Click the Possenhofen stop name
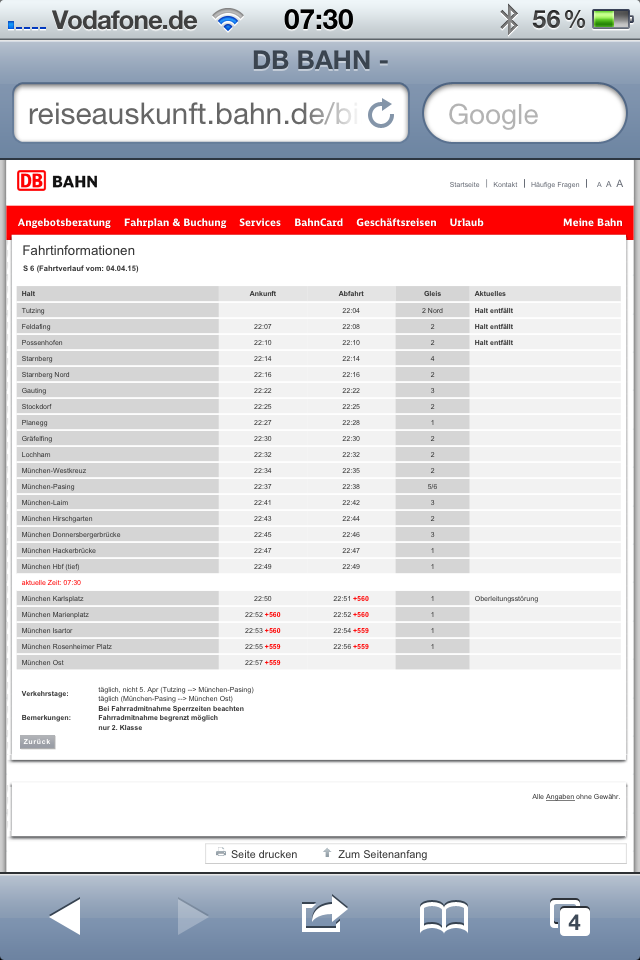Viewport: 640px width, 960px height. pyautogui.click(x=42, y=342)
